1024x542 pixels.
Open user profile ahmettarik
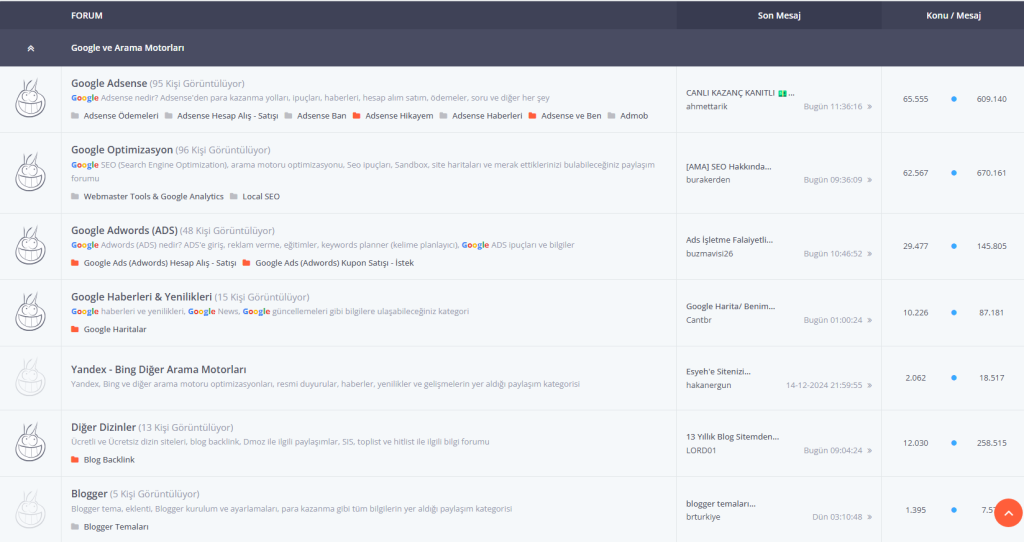click(707, 106)
